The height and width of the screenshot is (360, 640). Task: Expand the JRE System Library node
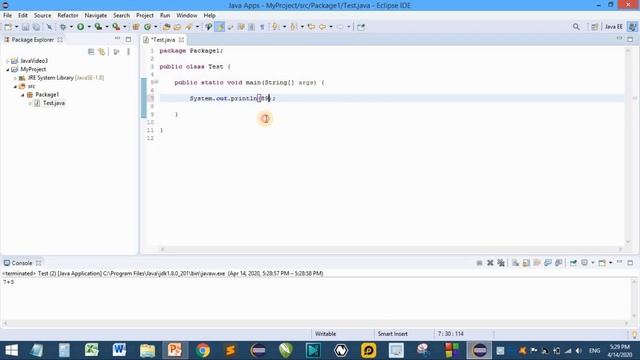(x=15, y=78)
